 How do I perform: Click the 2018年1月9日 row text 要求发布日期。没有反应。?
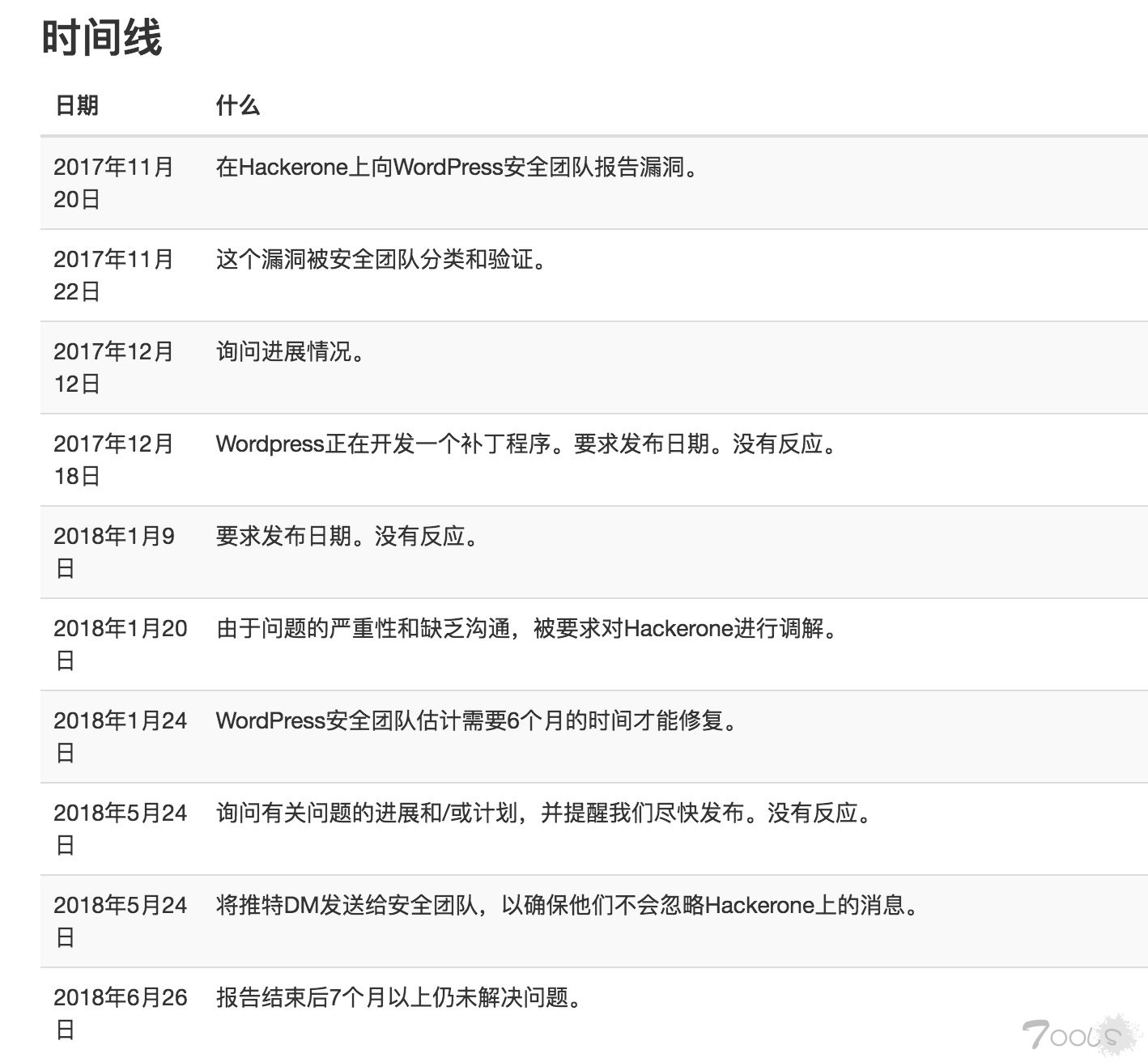(x=348, y=537)
